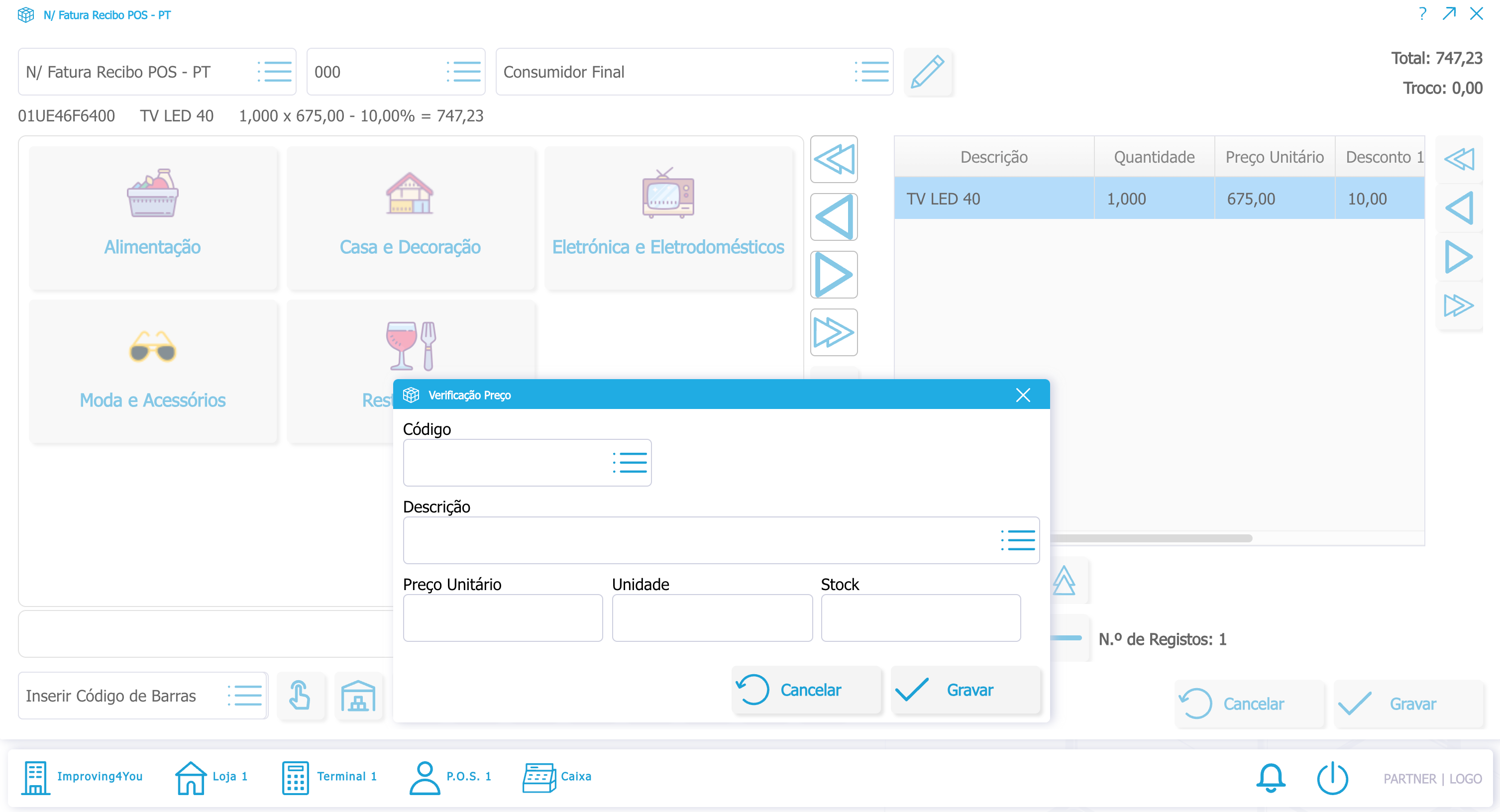The width and height of the screenshot is (1500, 812).
Task: Open the Código lookup list in the dialog
Action: coord(630,463)
